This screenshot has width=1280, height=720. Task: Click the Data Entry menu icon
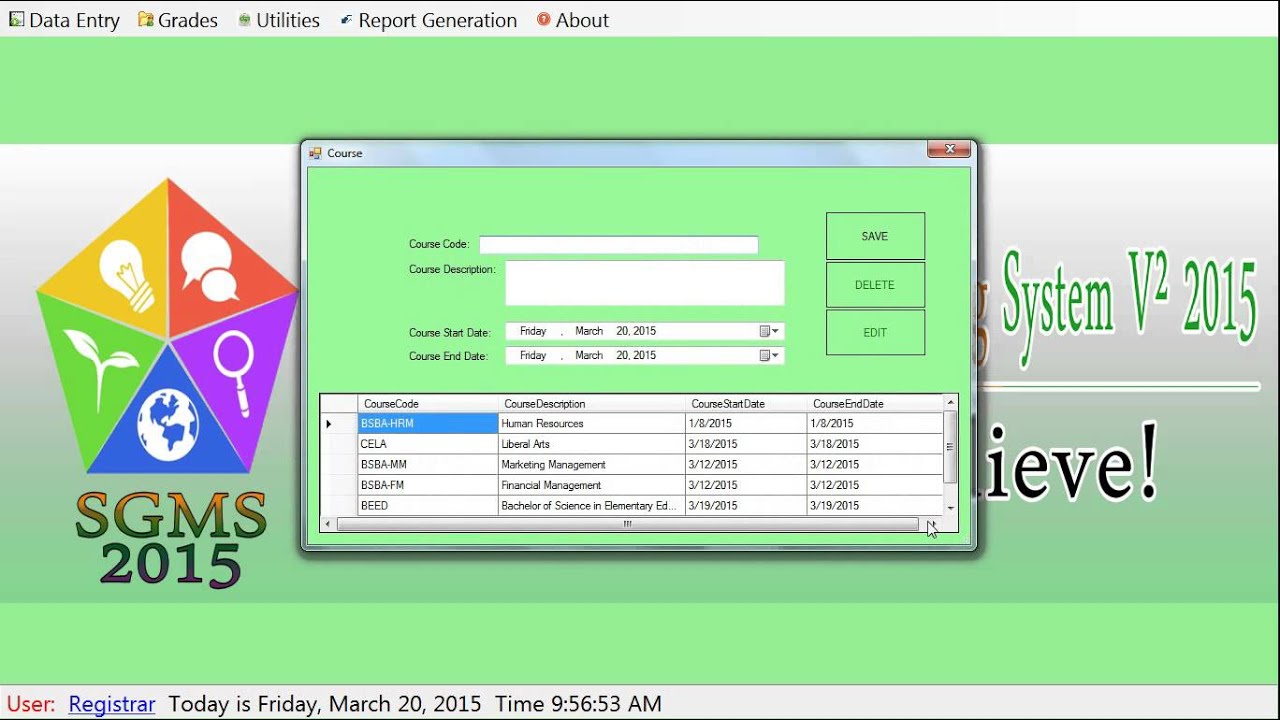pyautogui.click(x=16, y=19)
